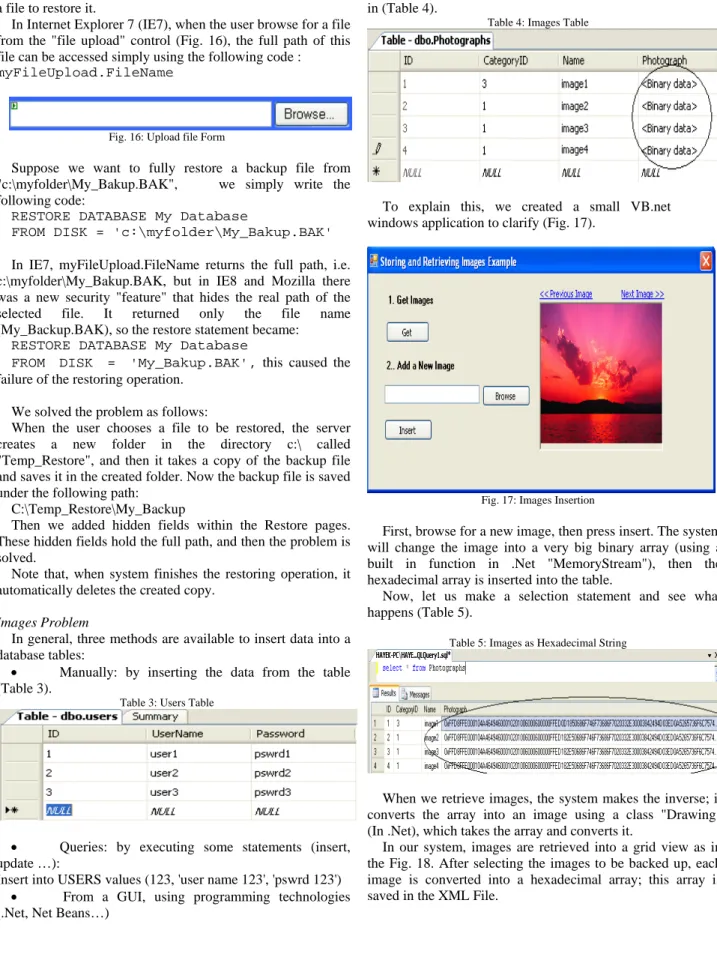Select the HAYEK-PC query file tab

[x=412, y=655]
